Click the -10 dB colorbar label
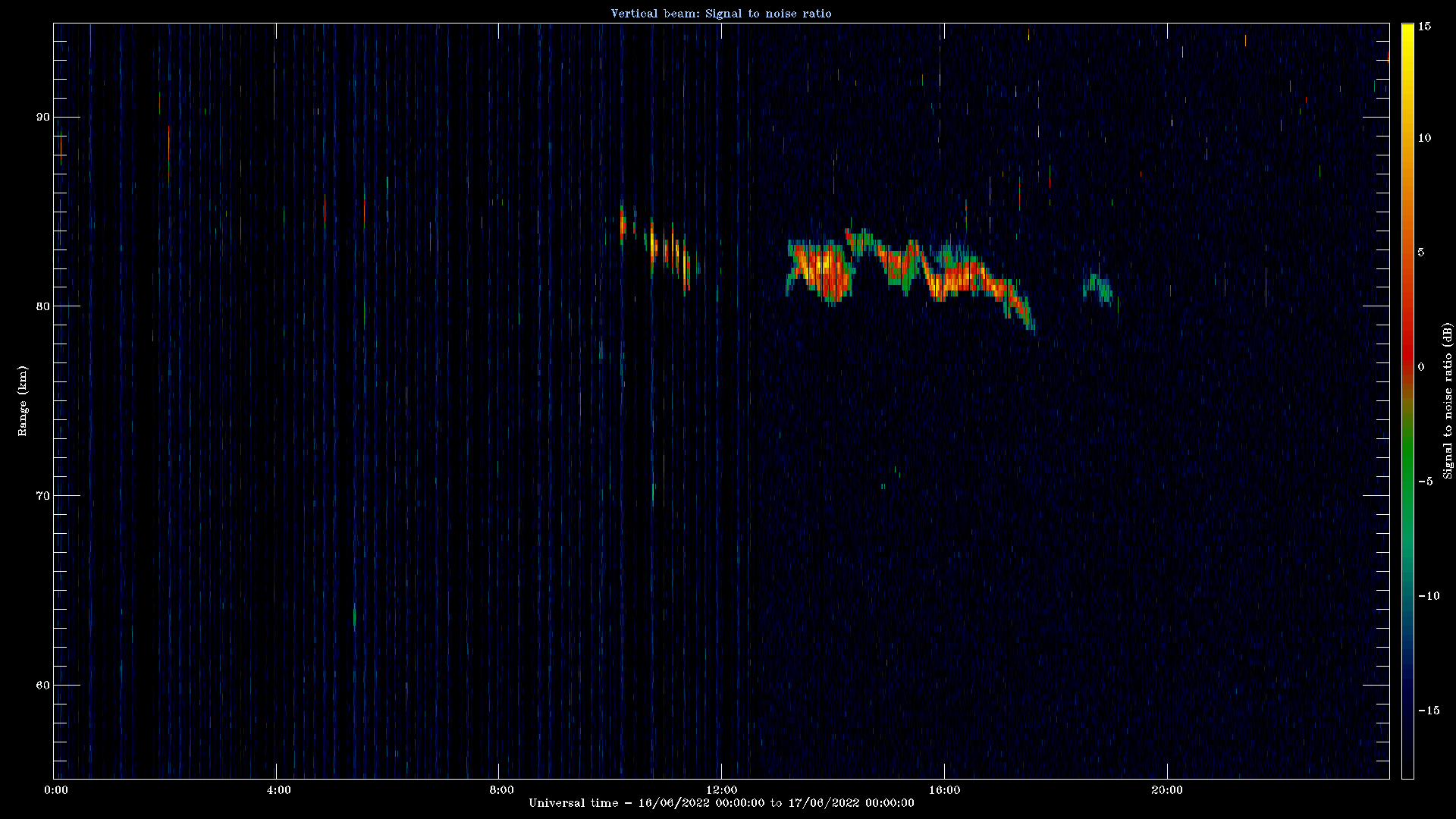 pos(1428,596)
